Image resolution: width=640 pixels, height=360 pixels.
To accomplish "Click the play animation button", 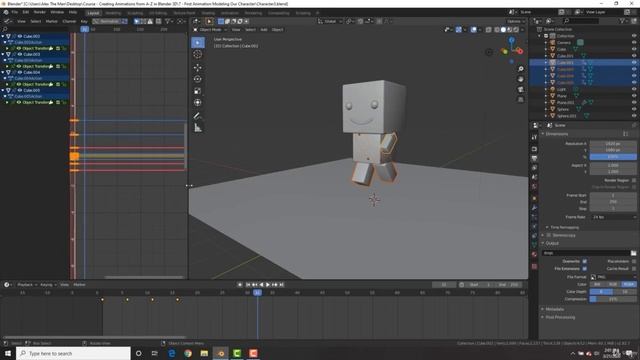I will click(268, 284).
